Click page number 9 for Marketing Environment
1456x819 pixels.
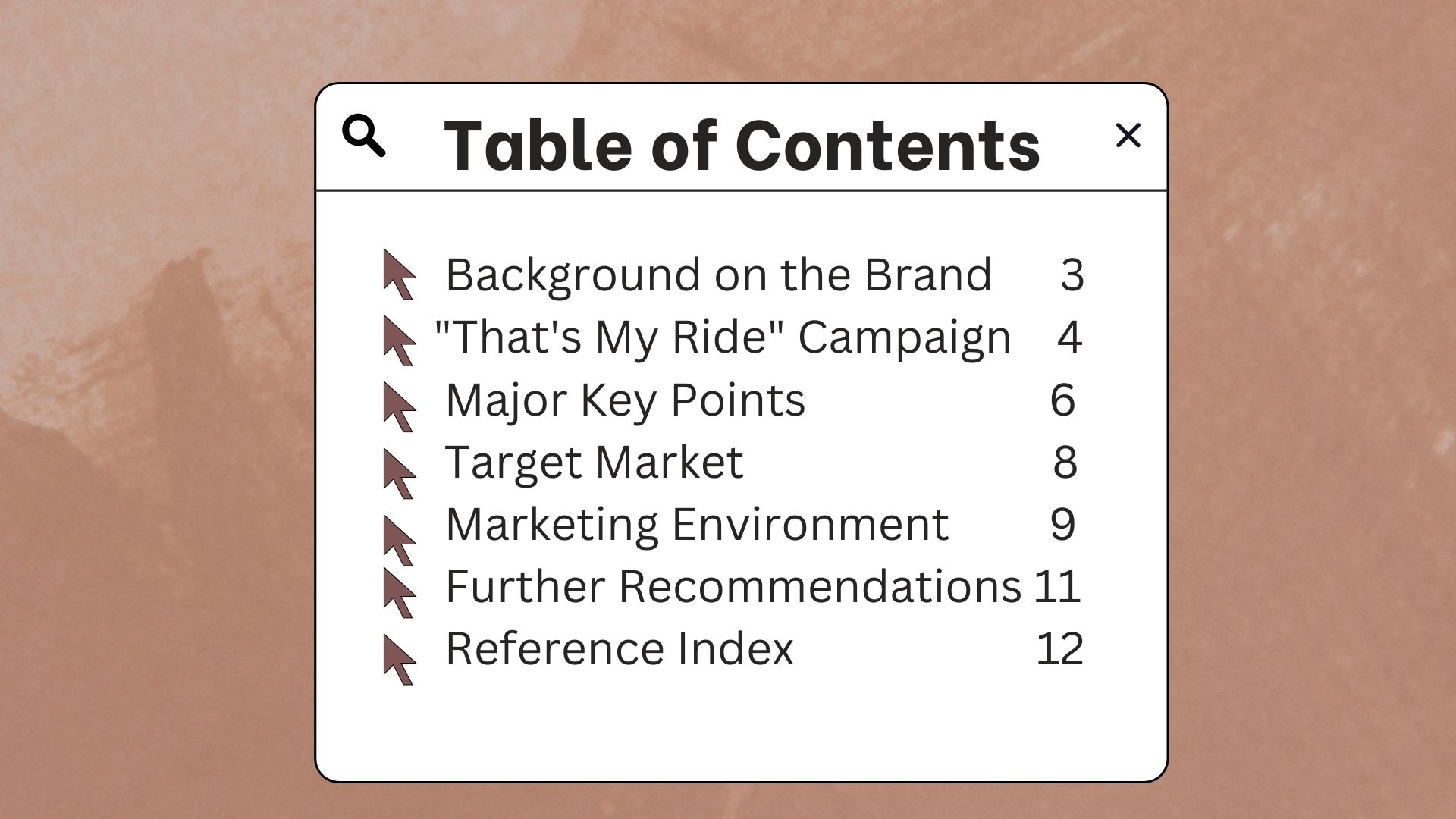point(1062,524)
